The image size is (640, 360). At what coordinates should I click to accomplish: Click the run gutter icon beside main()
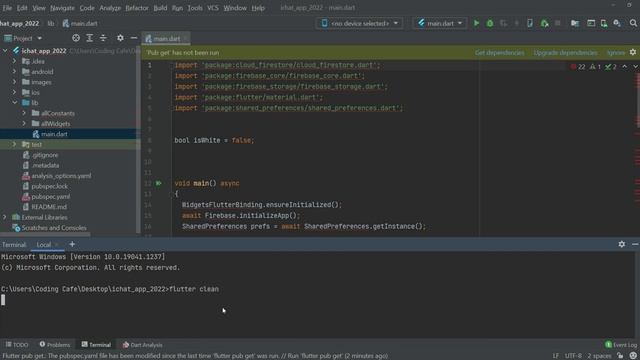coord(159,183)
